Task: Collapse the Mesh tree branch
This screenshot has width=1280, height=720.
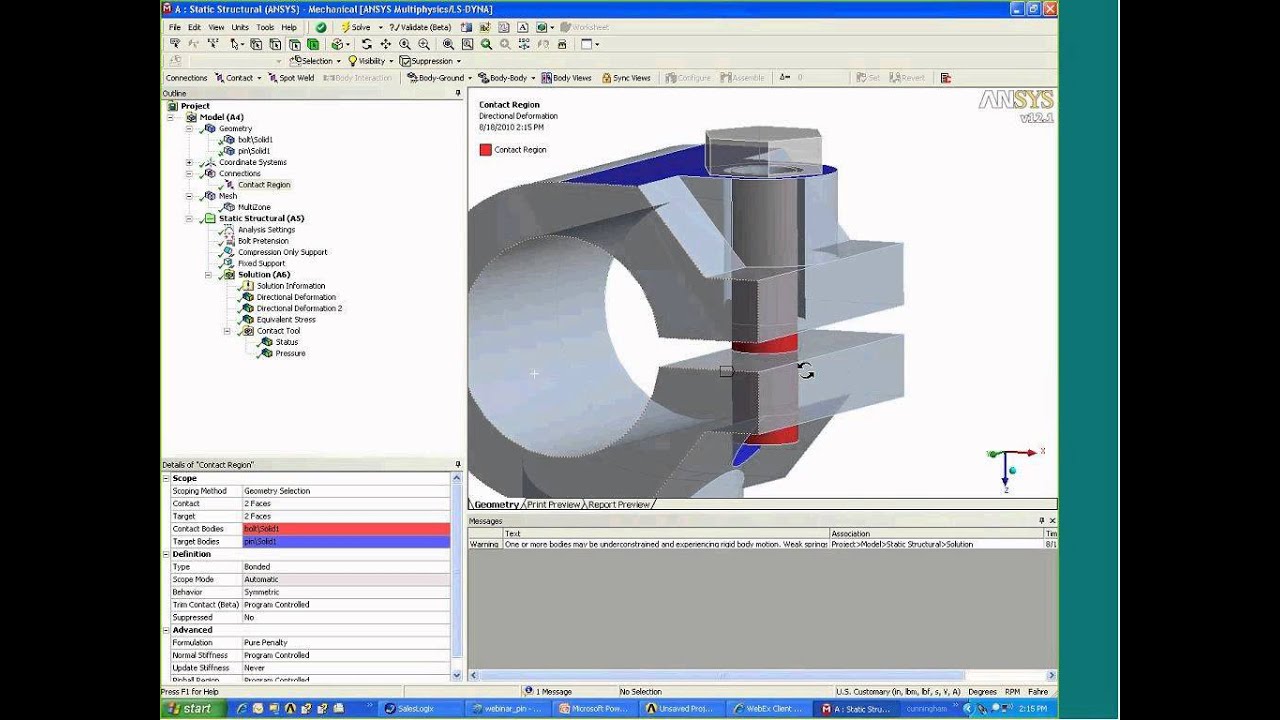Action: (x=189, y=196)
